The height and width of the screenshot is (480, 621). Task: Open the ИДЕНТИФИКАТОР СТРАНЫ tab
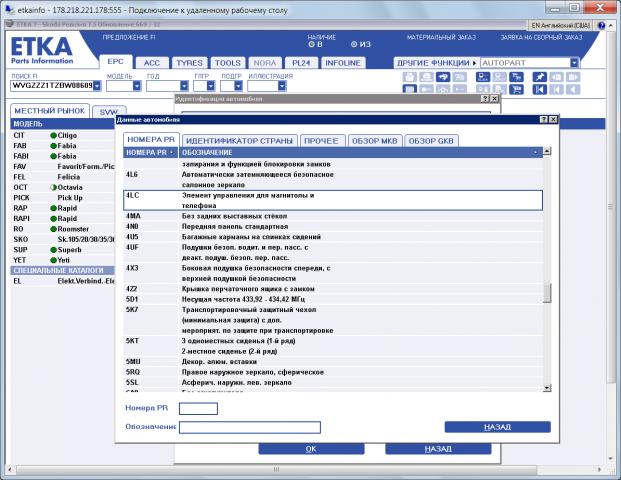pos(240,141)
